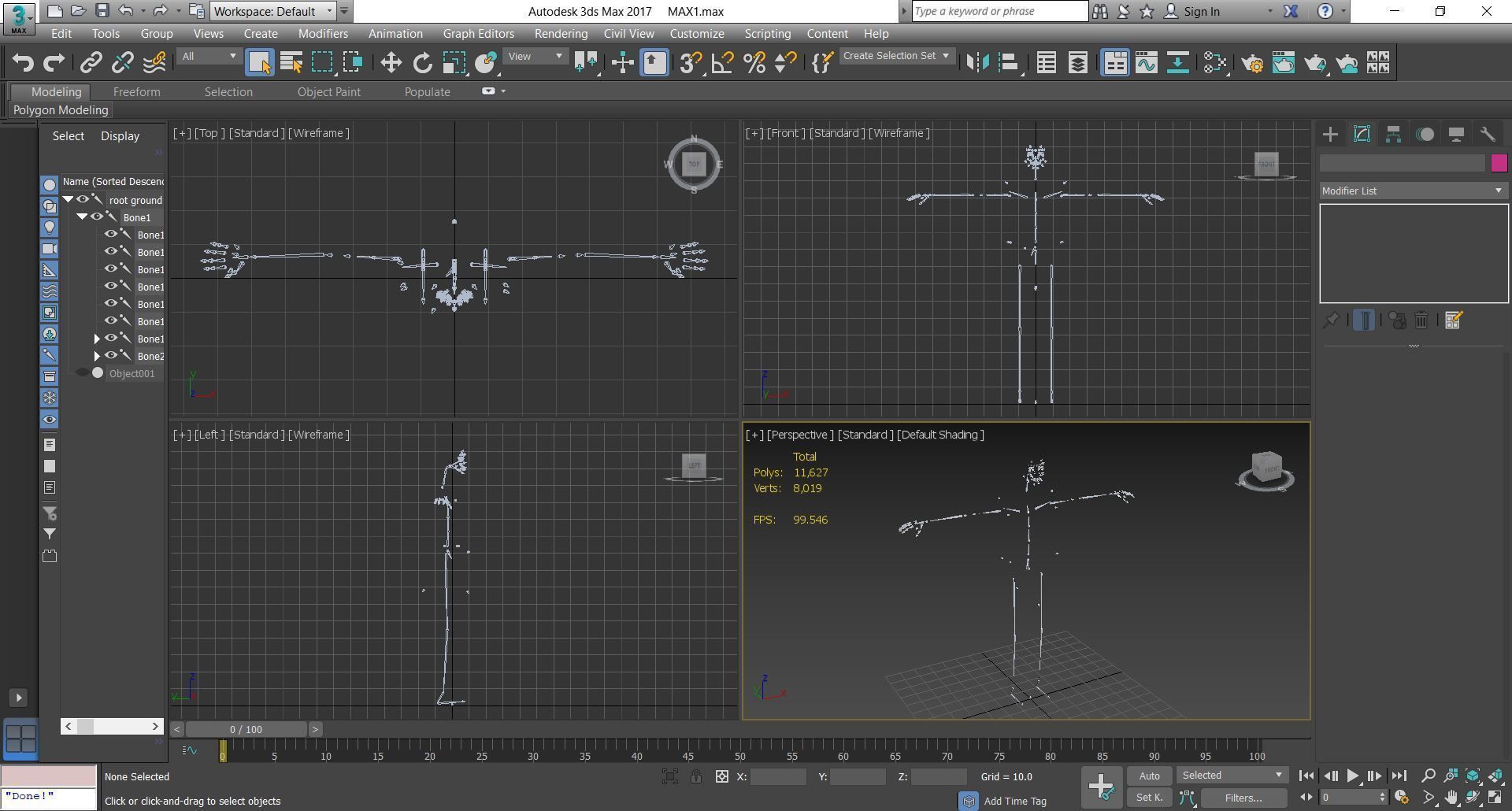
Task: Click the Polygon Modeling button
Action: click(61, 110)
